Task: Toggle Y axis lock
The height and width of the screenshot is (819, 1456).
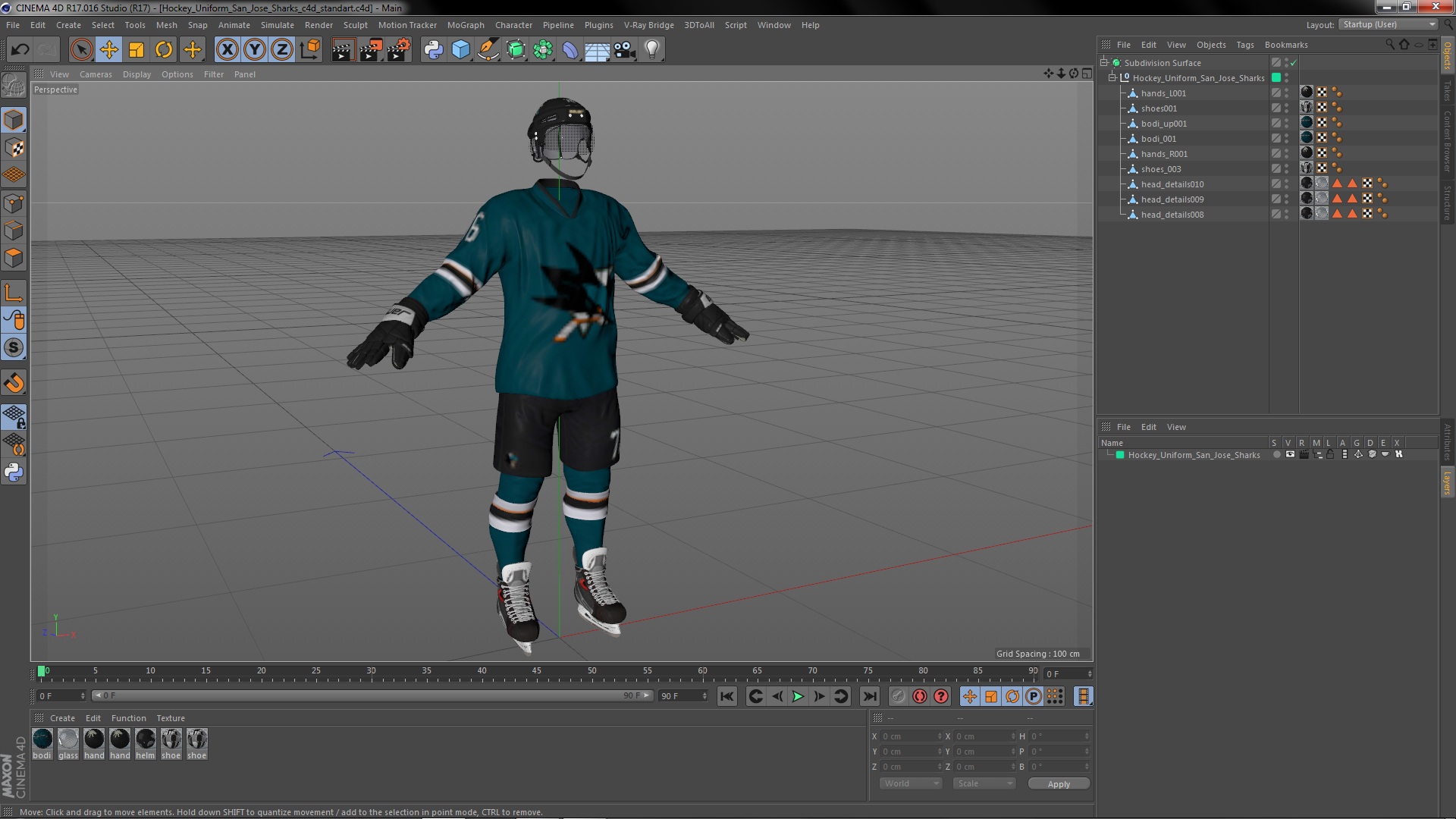Action: tap(255, 50)
